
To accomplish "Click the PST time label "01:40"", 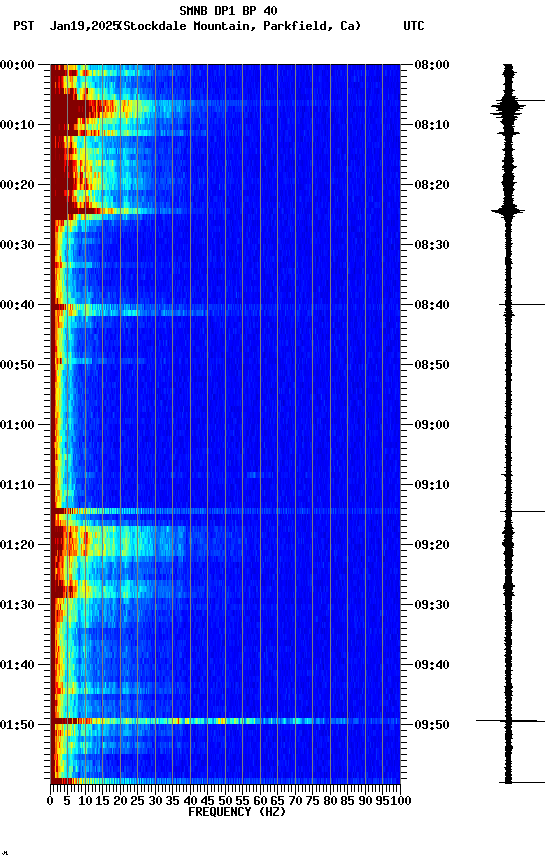I will tap(17, 665).
